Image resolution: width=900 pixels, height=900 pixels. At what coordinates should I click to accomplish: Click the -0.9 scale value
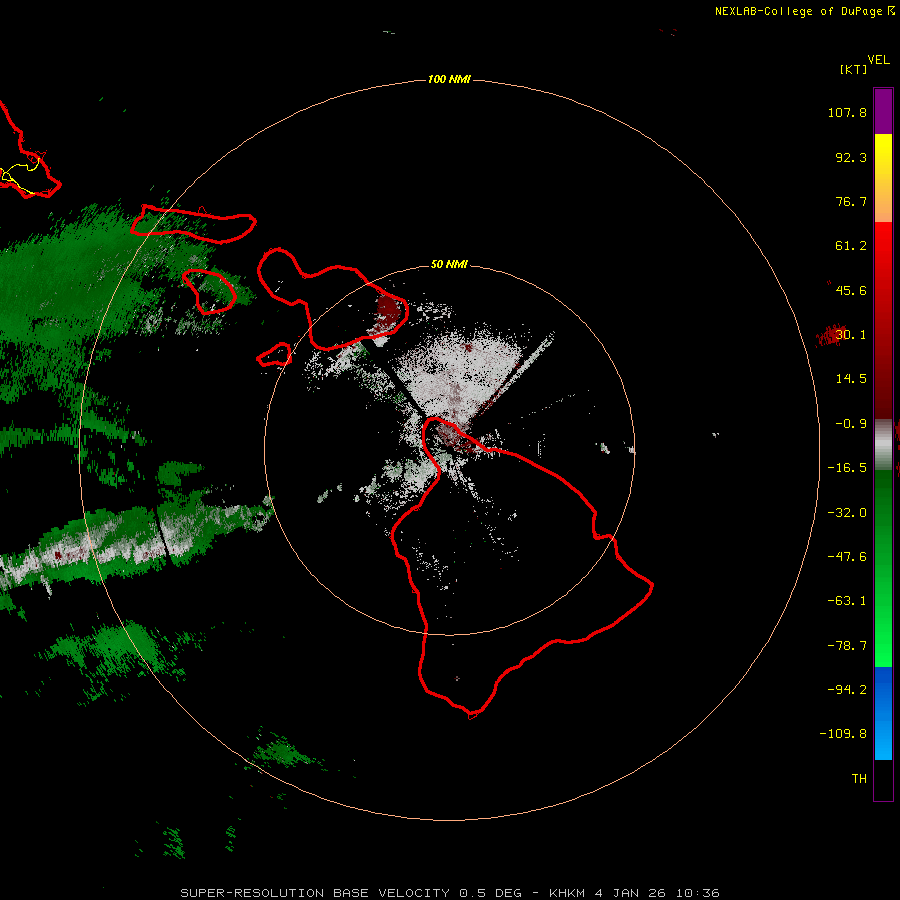(x=851, y=424)
